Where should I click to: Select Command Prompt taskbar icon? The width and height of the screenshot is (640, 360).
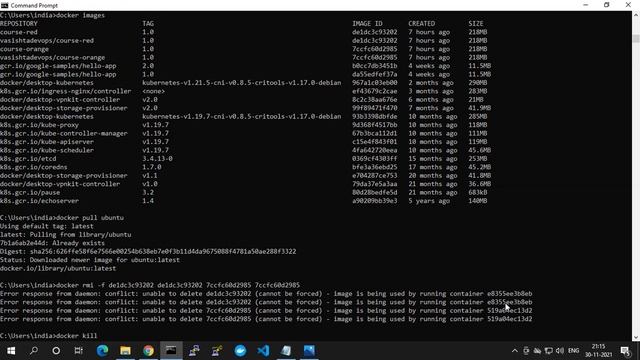171,351
